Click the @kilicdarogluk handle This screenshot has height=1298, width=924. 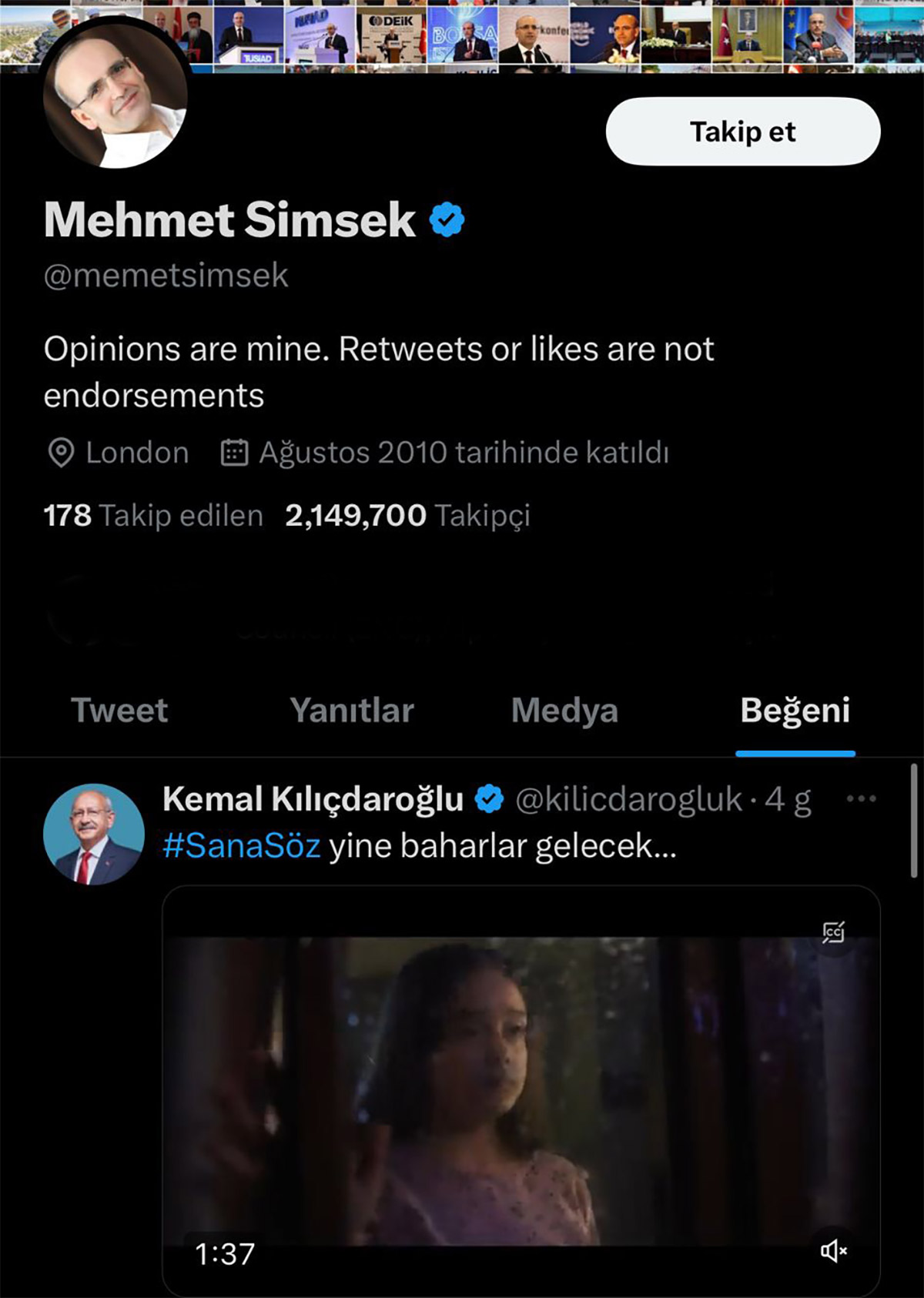[x=628, y=799]
